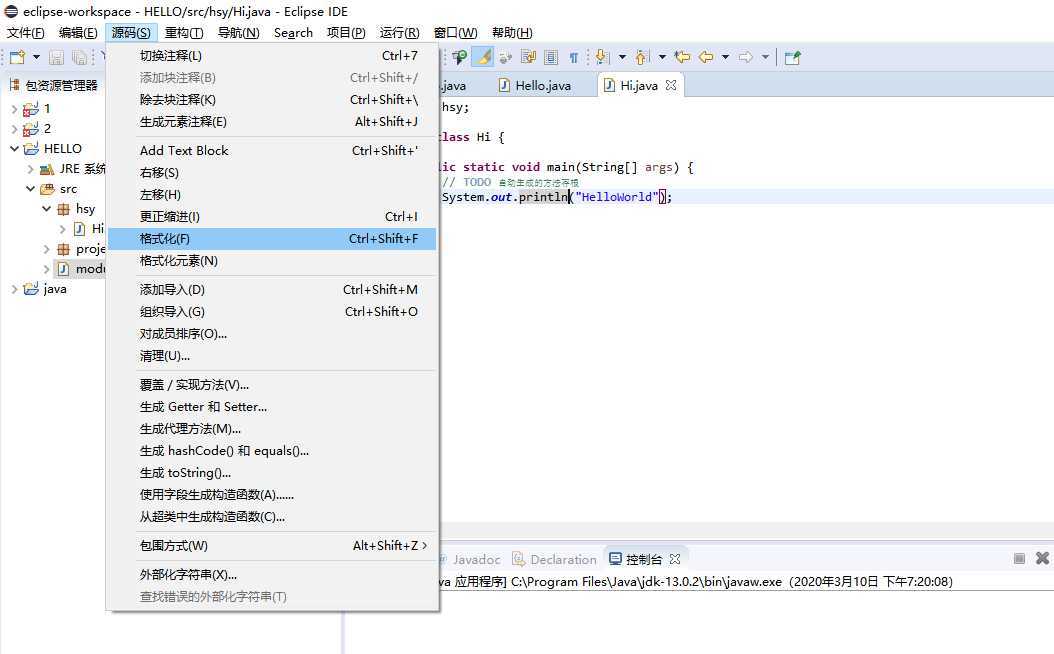
Task: Click the Back navigation arrow icon
Action: pos(706,57)
